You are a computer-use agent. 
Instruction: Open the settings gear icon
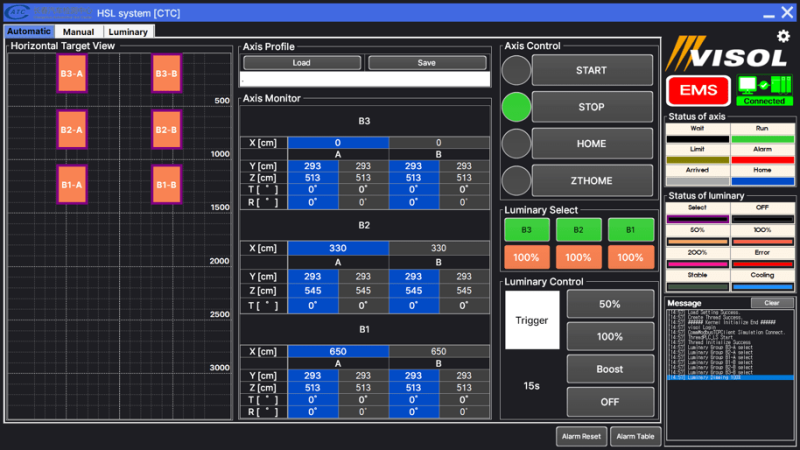click(x=783, y=36)
